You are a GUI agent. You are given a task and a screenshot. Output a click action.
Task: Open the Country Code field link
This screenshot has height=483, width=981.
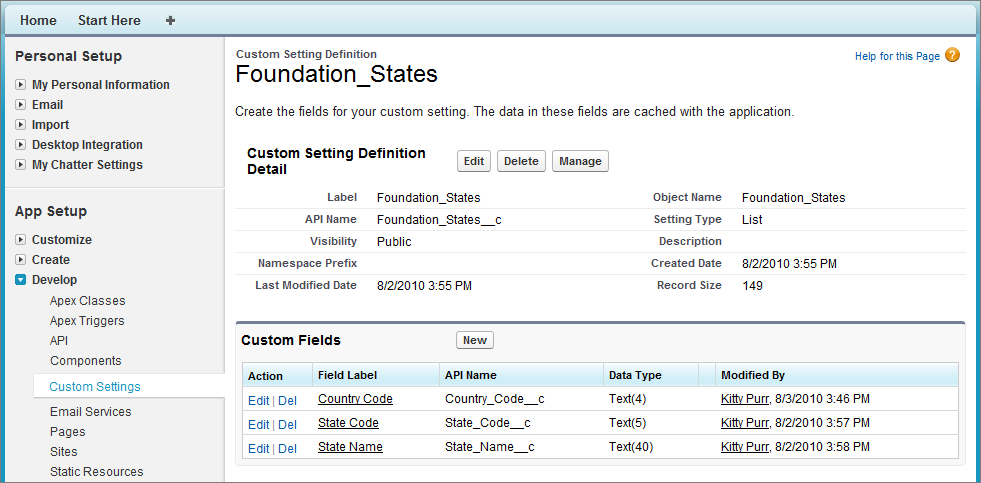(x=355, y=399)
